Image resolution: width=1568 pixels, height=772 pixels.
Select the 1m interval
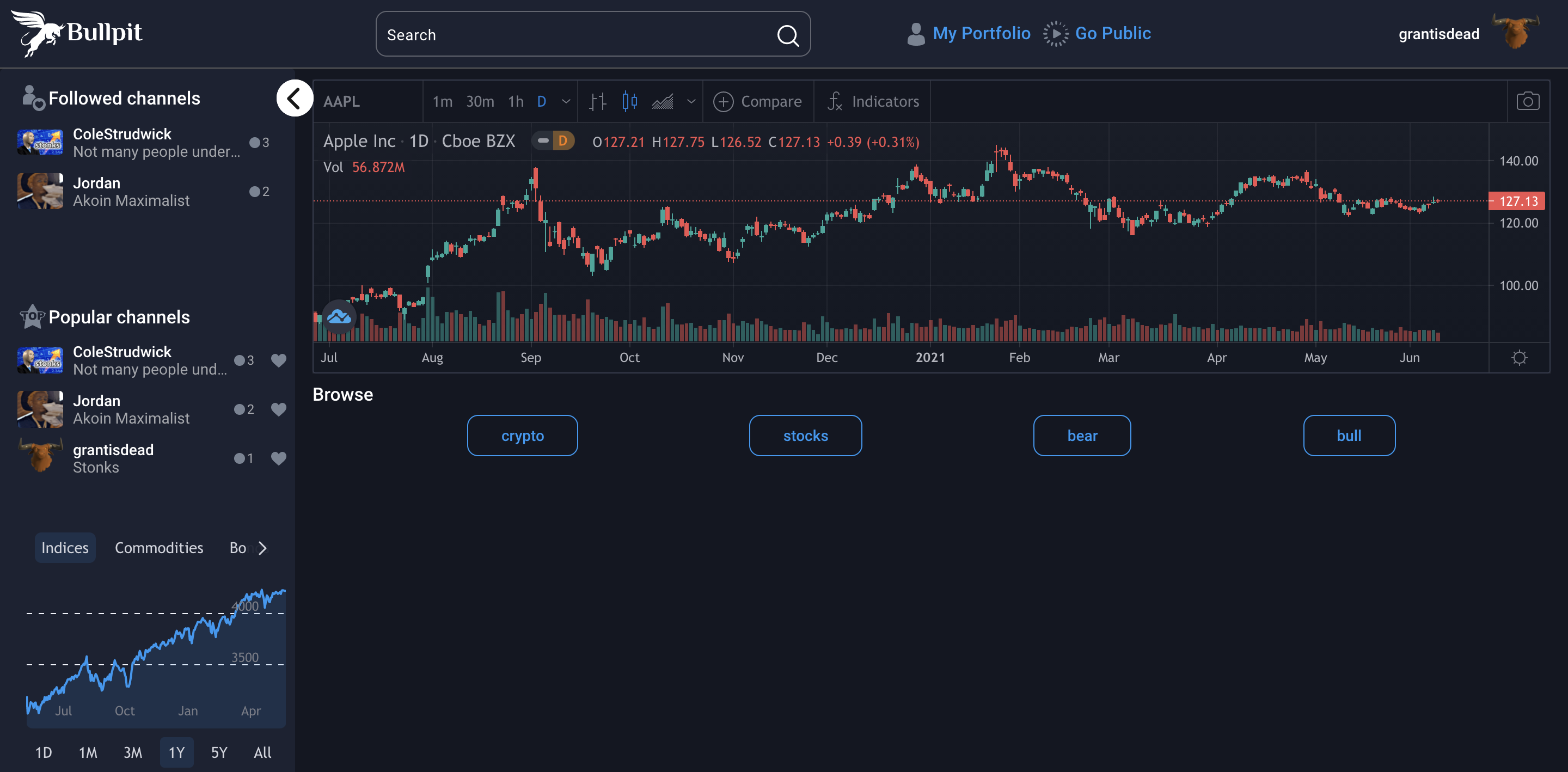[x=443, y=102]
